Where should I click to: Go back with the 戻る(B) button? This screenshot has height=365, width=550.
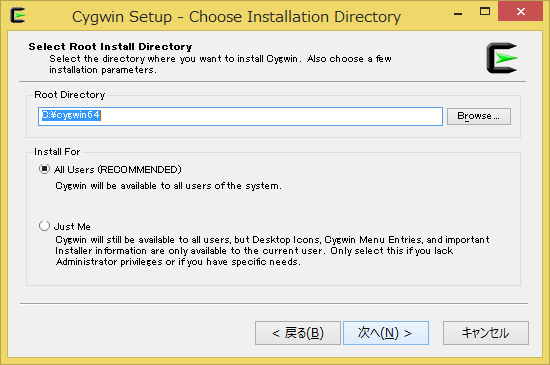298,333
